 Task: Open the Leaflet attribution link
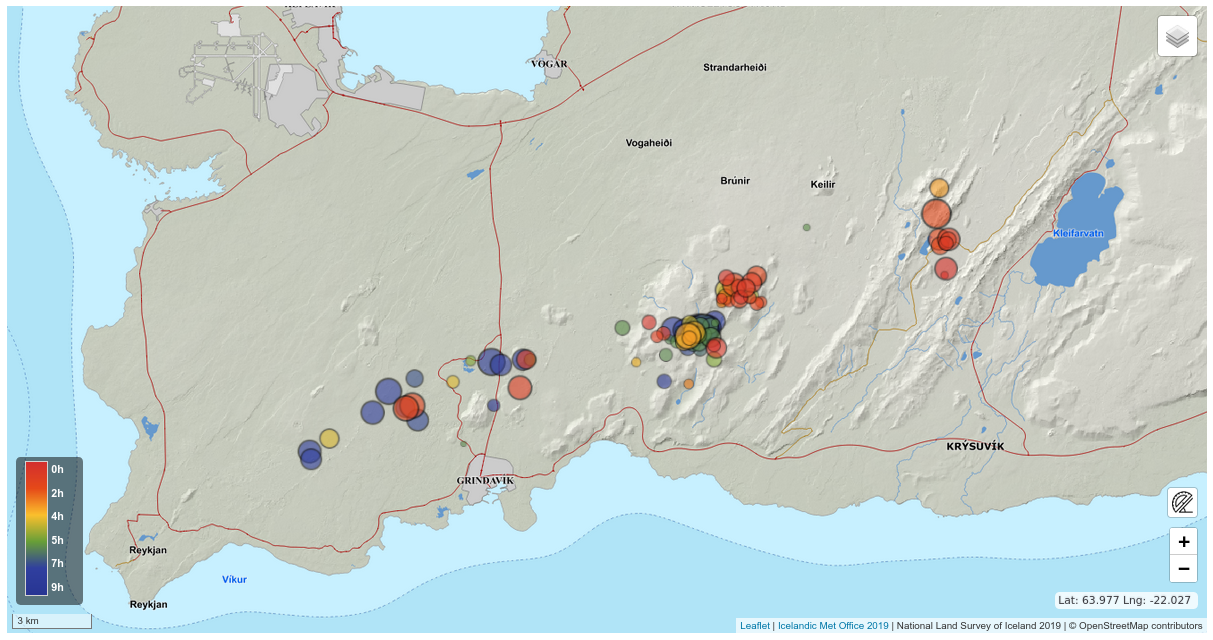pyautogui.click(x=755, y=626)
